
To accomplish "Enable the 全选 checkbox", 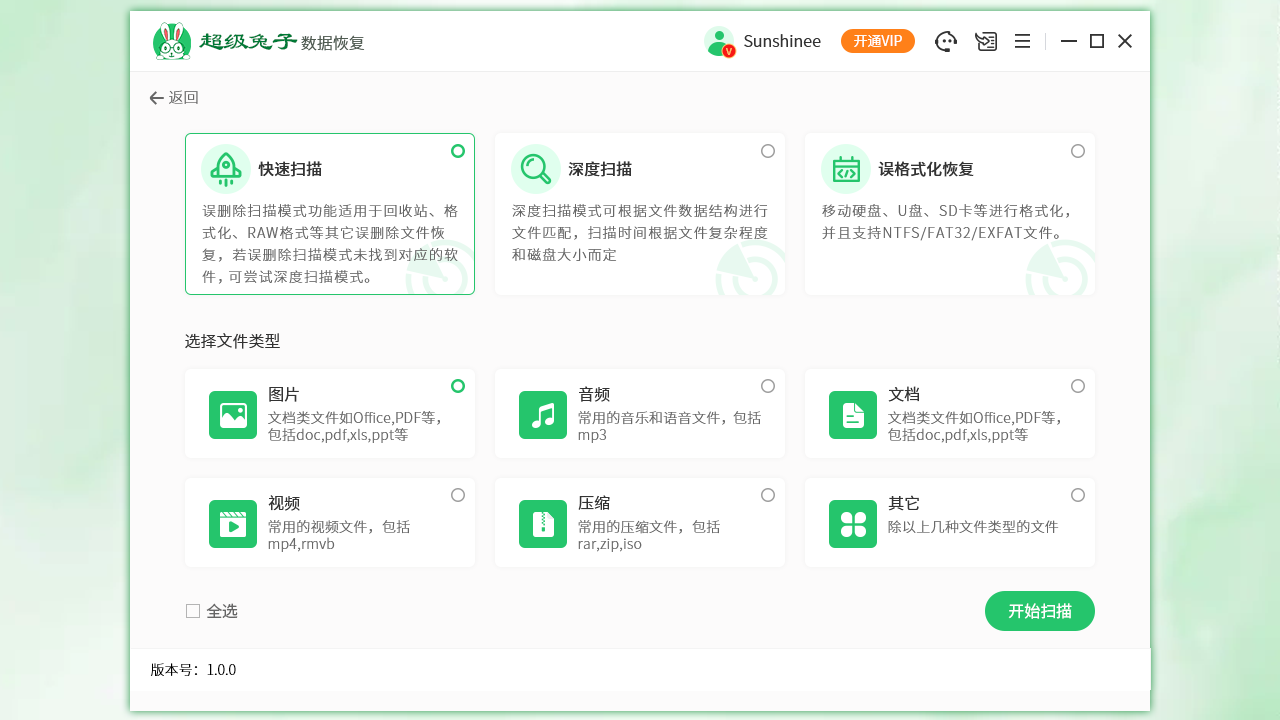I will (193, 610).
